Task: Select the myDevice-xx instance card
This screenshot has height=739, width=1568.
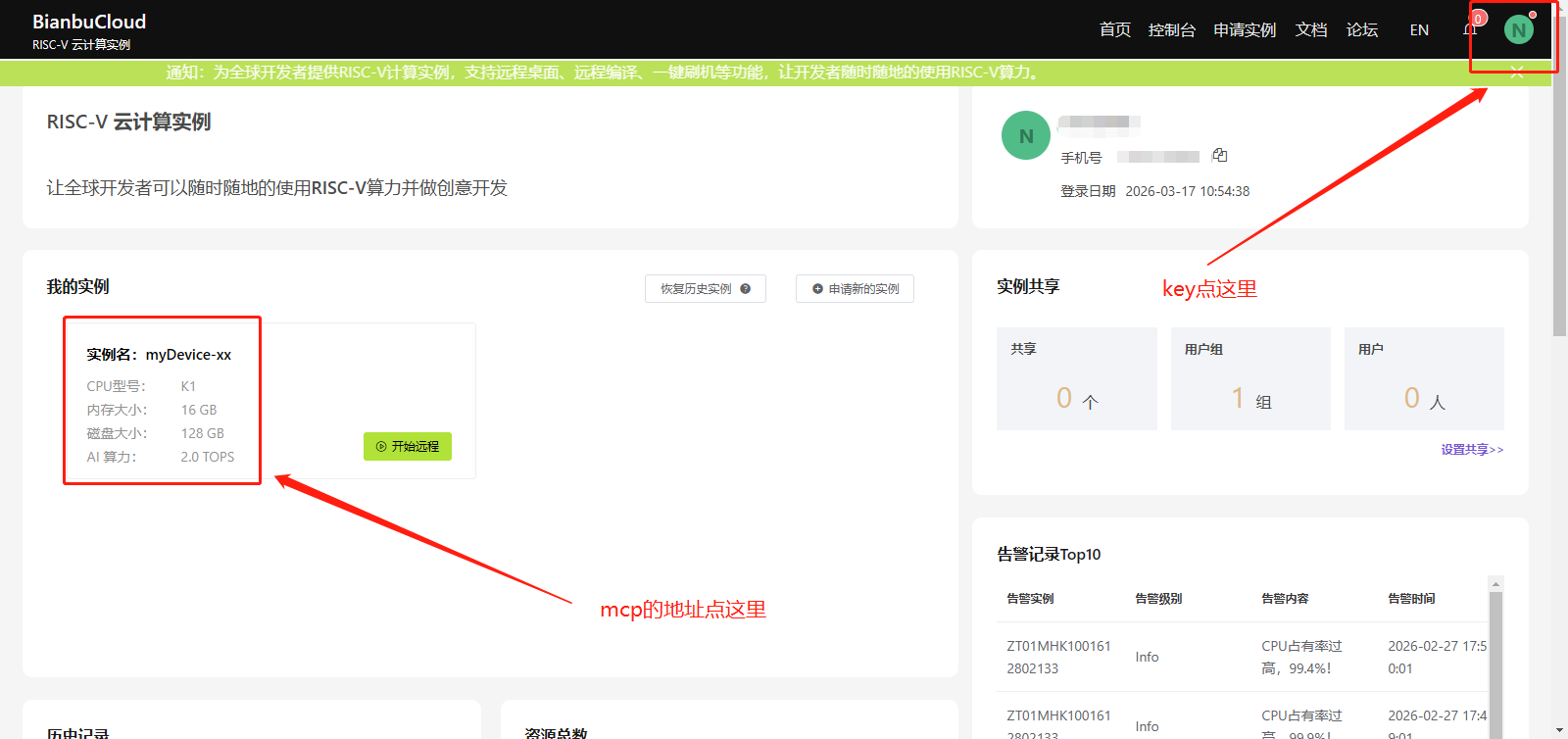Action: [x=163, y=400]
